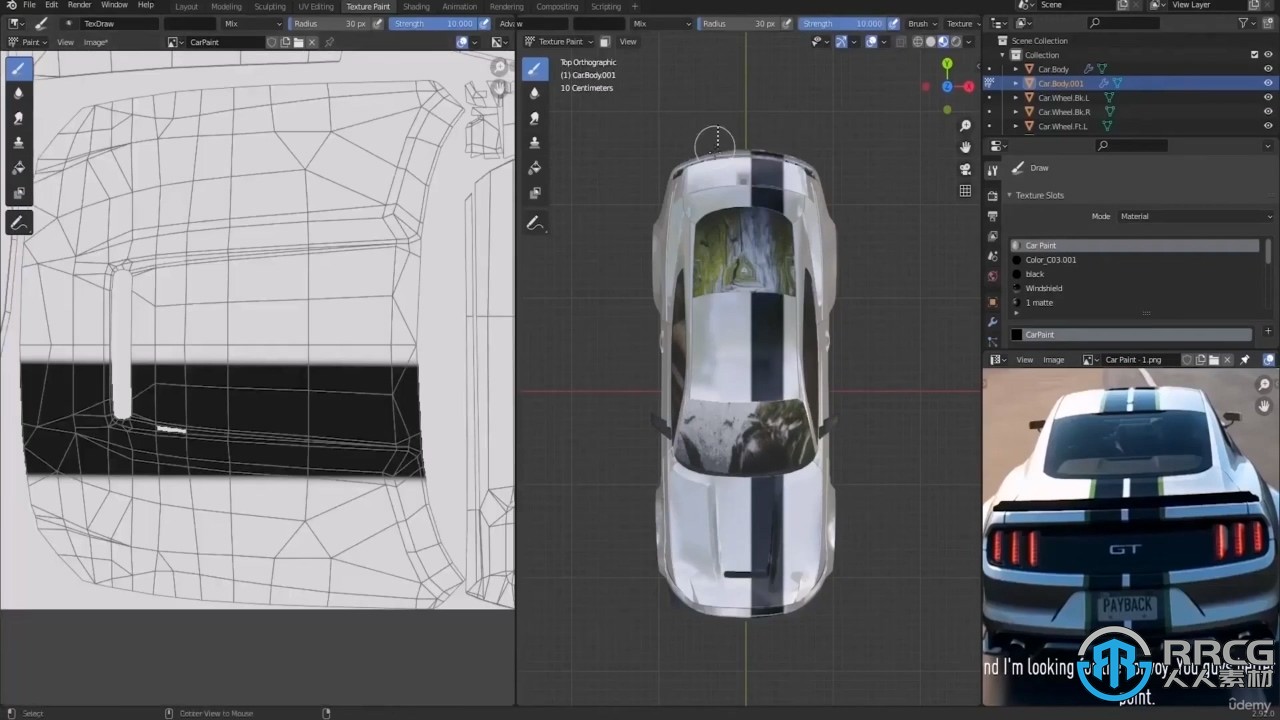Select the Color_C03.001 material slot
This screenshot has height=720, width=1280.
click(x=1135, y=260)
